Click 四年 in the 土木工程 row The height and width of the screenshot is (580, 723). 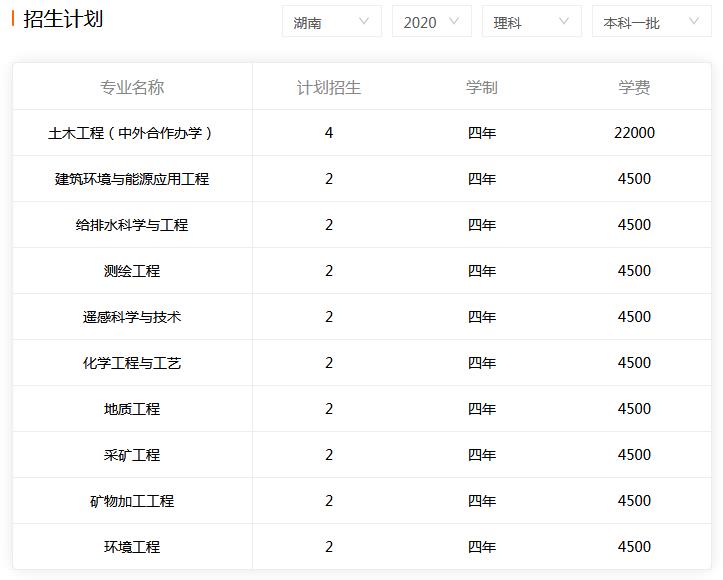point(481,133)
